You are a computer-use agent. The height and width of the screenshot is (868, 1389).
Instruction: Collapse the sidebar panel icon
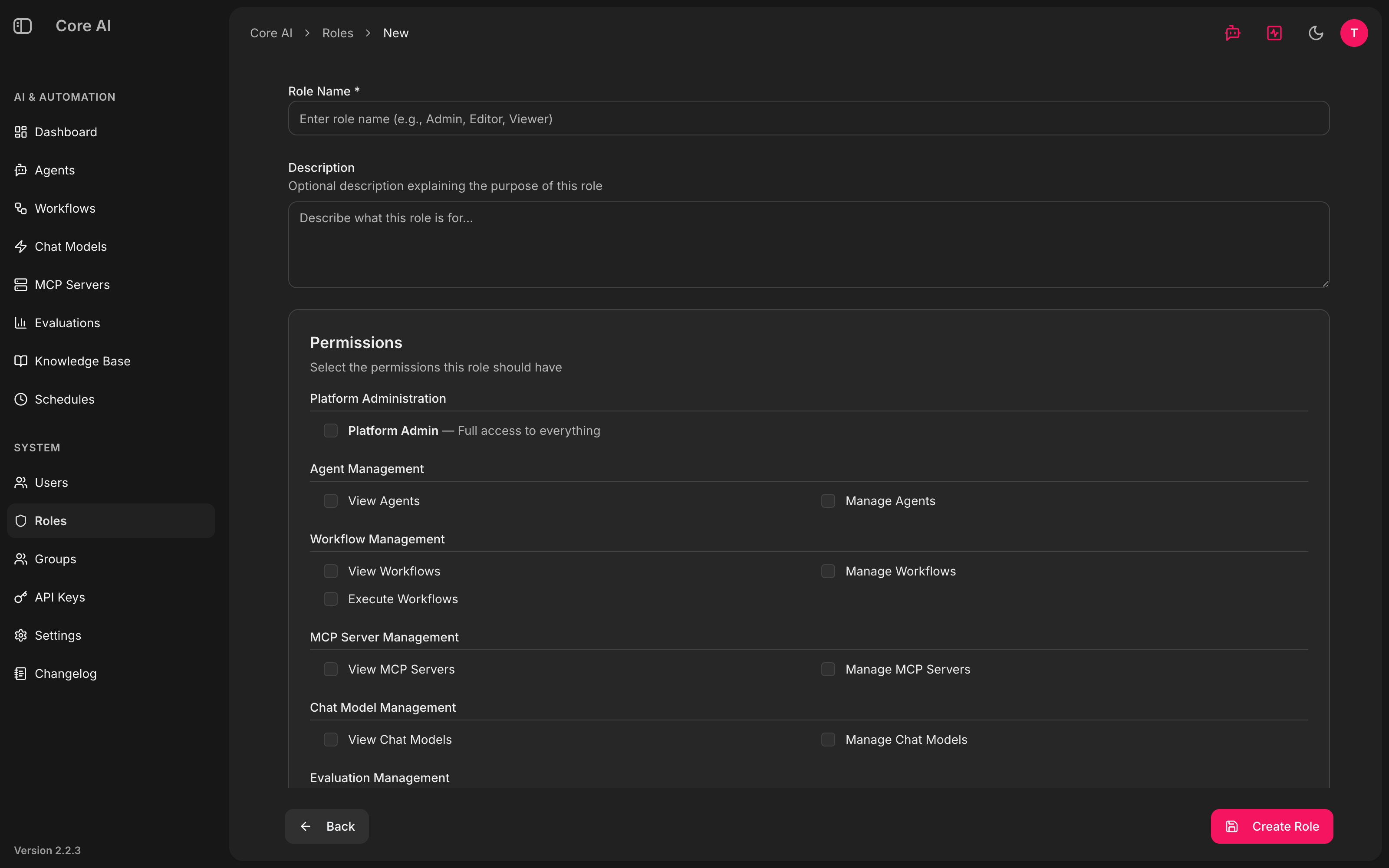23,26
